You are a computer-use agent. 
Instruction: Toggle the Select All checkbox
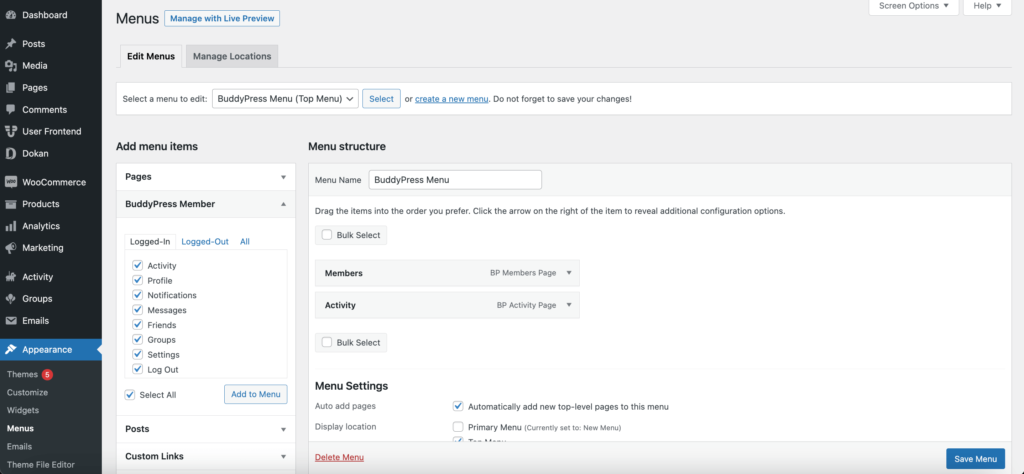tap(130, 395)
